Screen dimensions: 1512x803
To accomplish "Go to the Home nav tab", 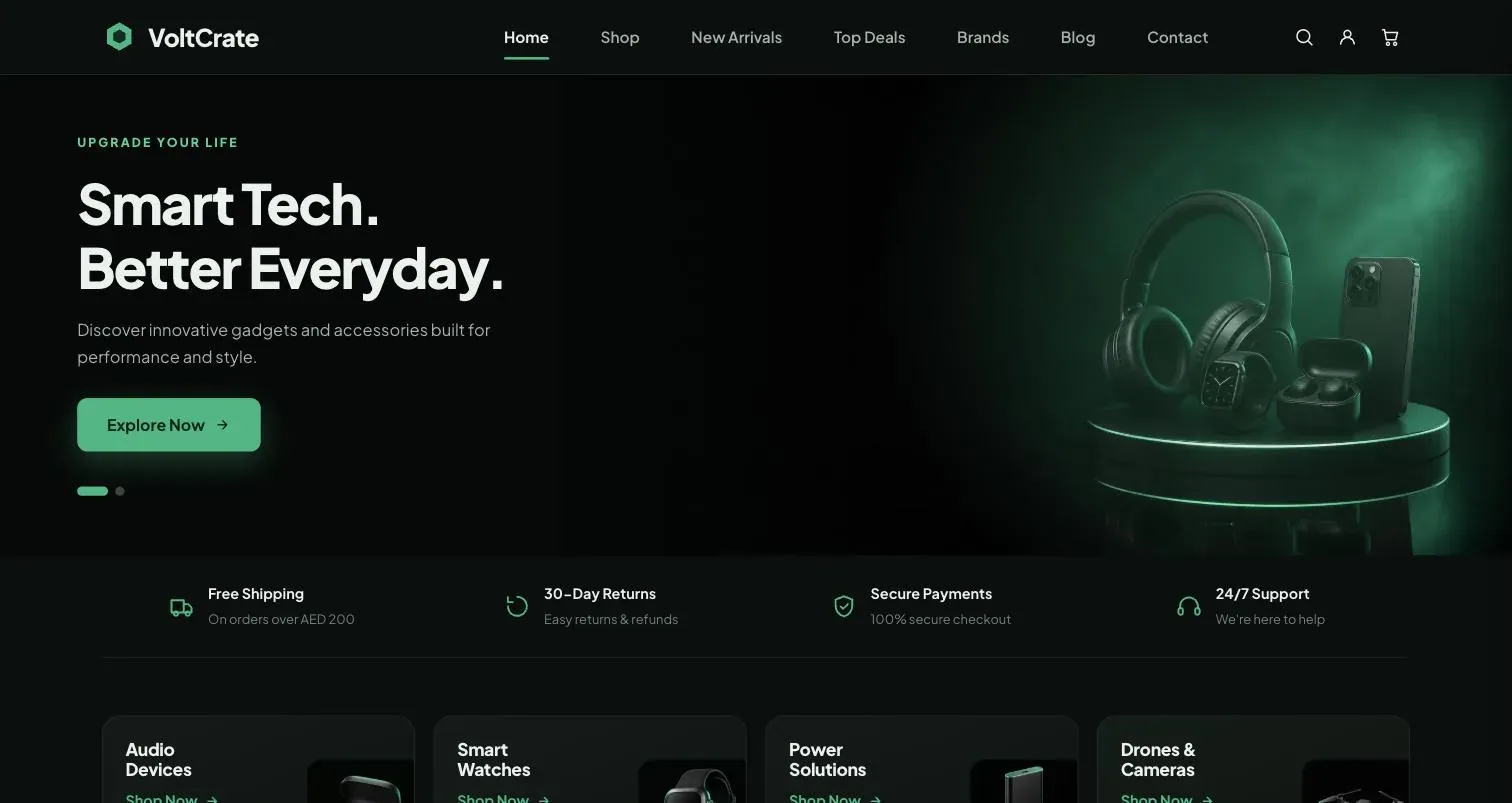I will (526, 37).
